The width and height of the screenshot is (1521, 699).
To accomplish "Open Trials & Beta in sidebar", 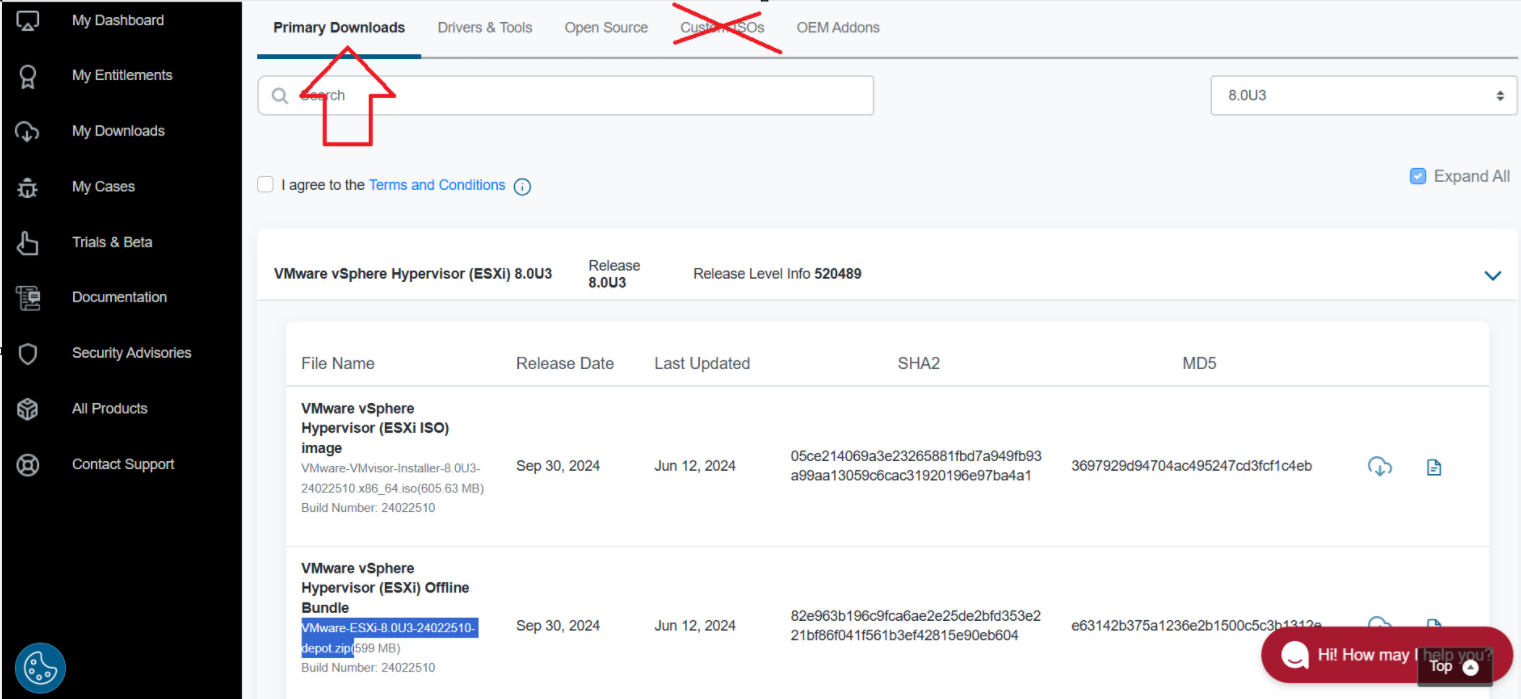I will pyautogui.click(x=112, y=242).
